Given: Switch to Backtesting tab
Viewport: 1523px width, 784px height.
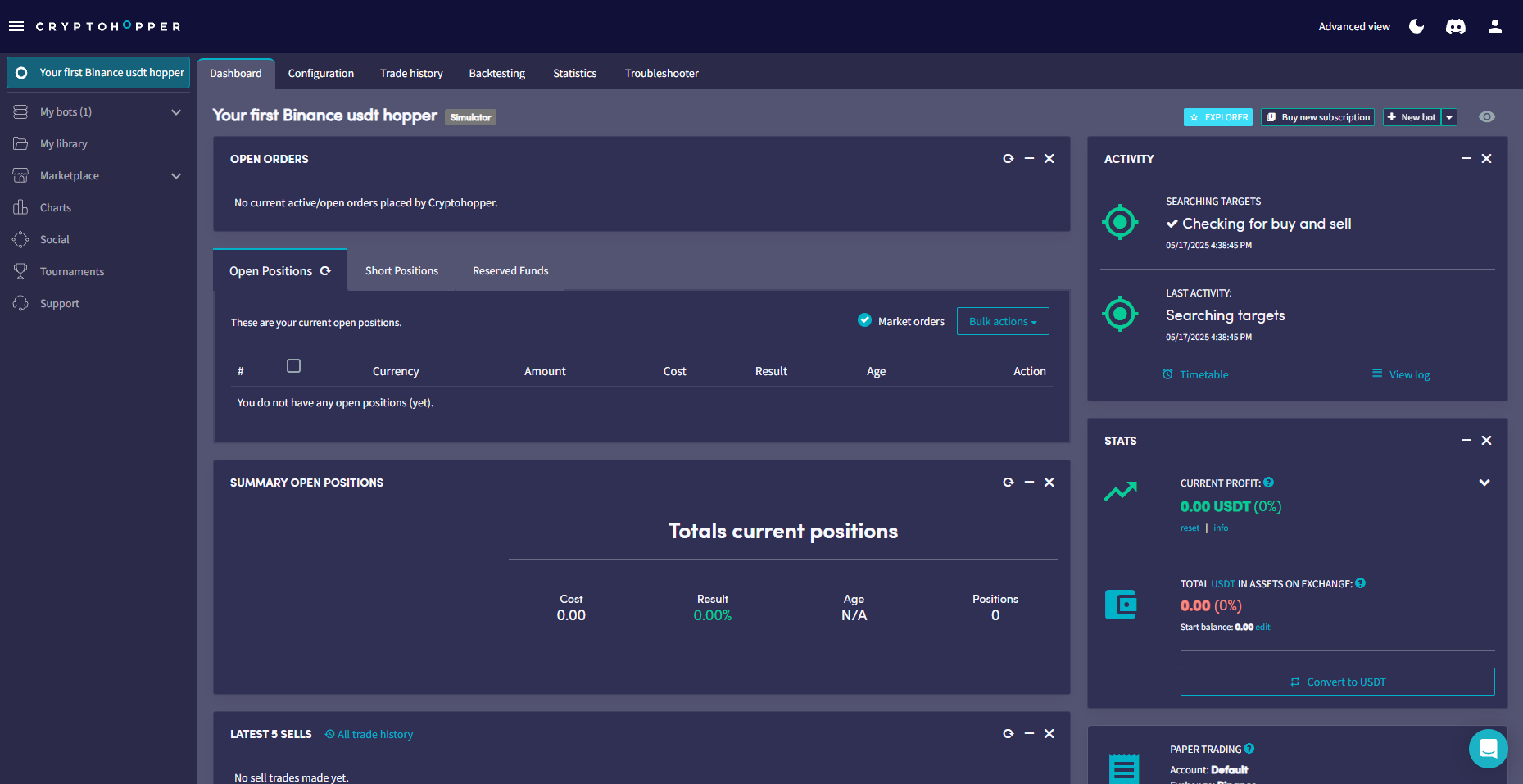Looking at the screenshot, I should click(497, 73).
